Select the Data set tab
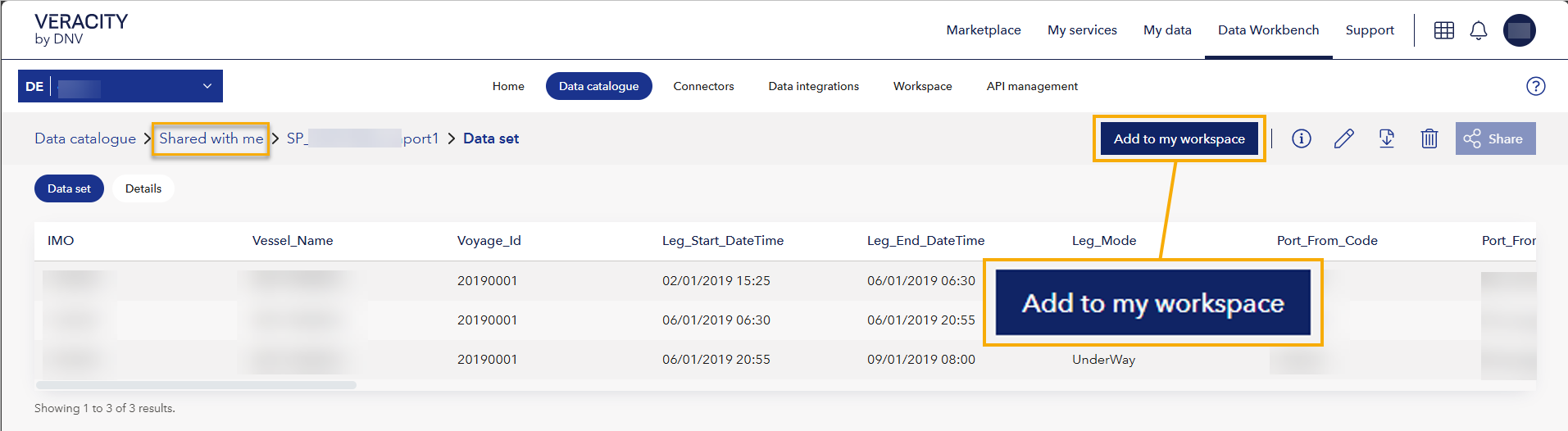 tap(69, 188)
